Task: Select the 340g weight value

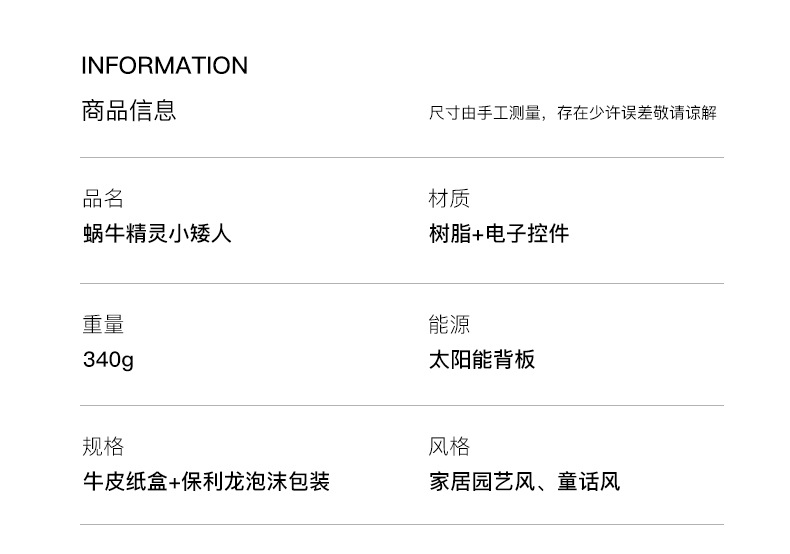Action: (x=108, y=360)
